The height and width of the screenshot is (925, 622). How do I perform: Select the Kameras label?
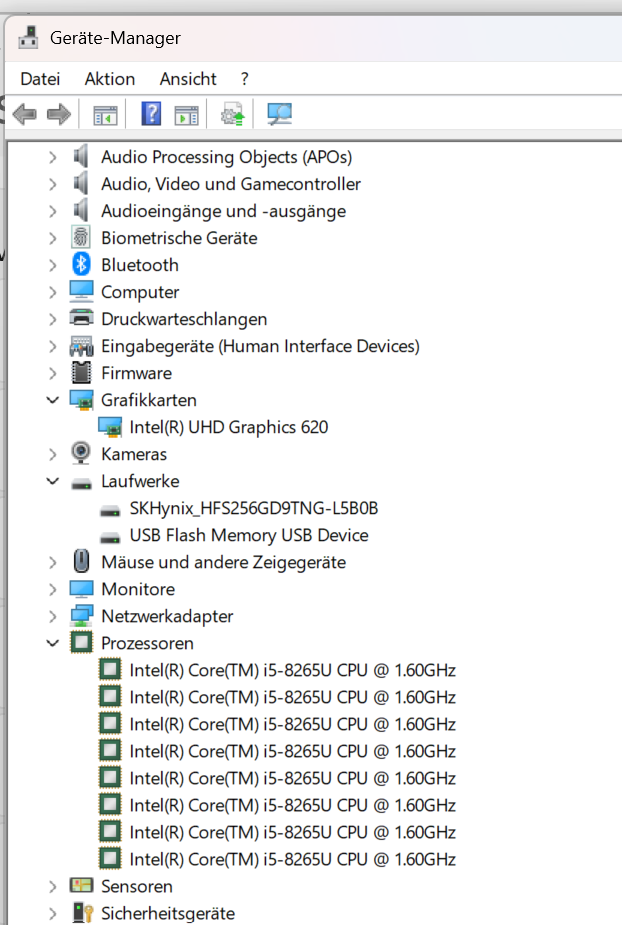point(134,454)
